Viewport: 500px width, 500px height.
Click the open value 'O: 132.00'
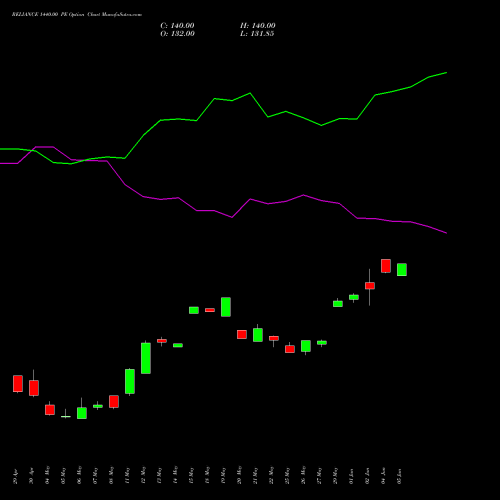pos(177,34)
